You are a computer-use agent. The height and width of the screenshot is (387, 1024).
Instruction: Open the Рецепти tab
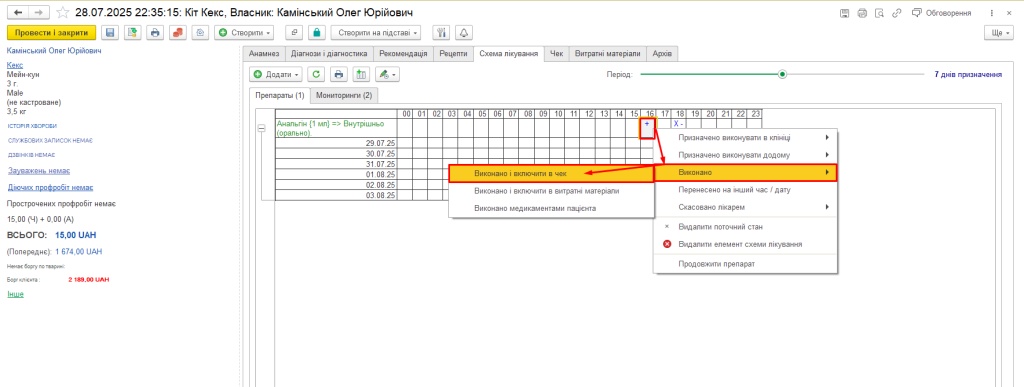[453, 54]
